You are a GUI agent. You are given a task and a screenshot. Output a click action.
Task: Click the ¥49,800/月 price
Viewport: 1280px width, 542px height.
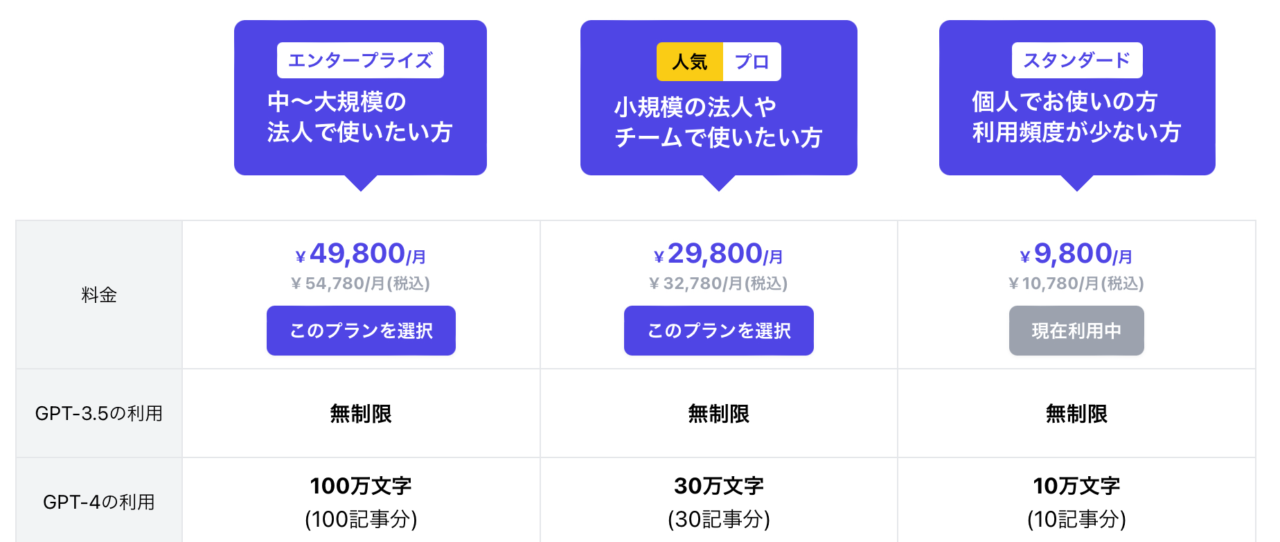pos(360,255)
